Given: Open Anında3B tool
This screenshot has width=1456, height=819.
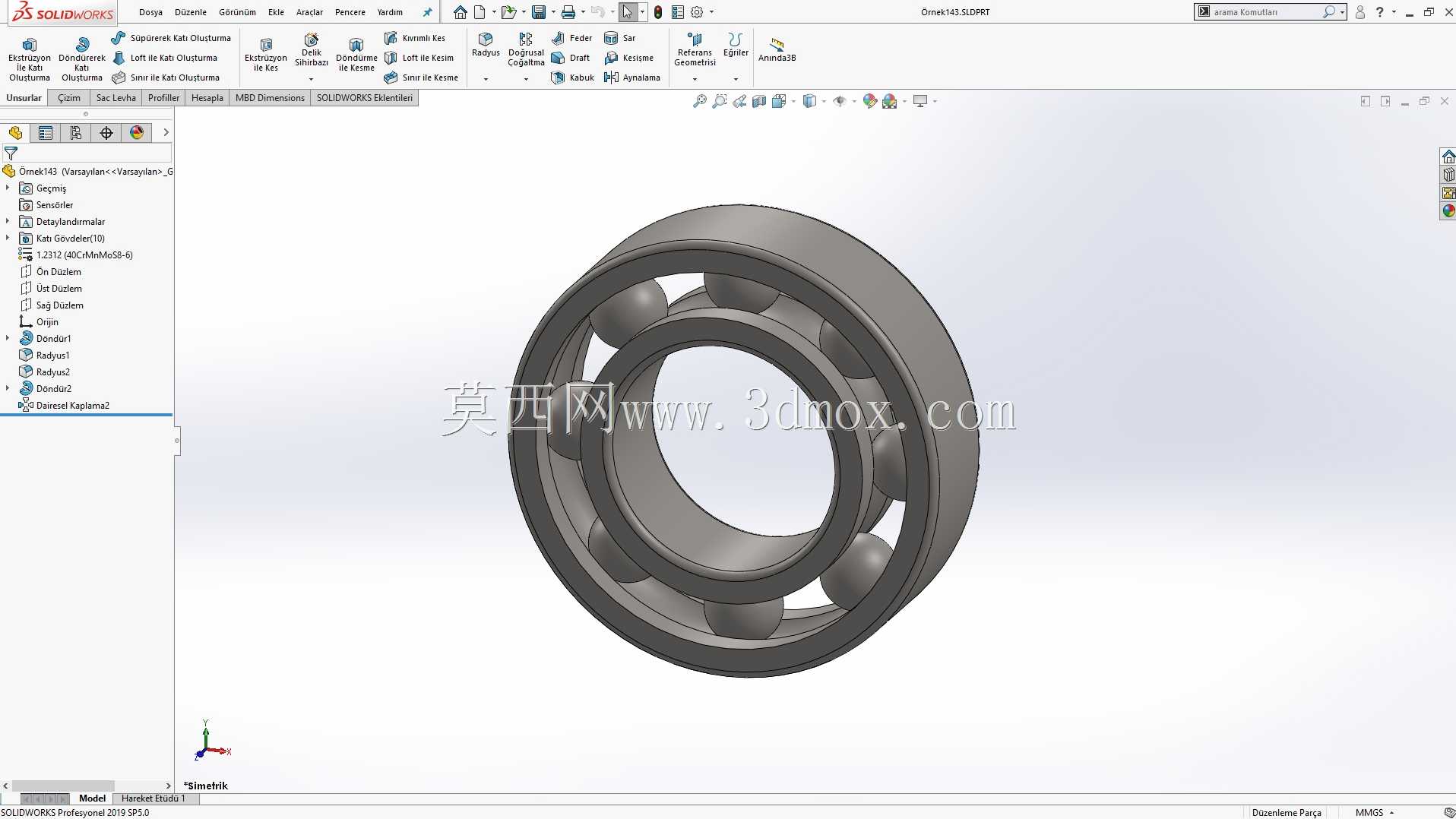Looking at the screenshot, I should [777, 49].
